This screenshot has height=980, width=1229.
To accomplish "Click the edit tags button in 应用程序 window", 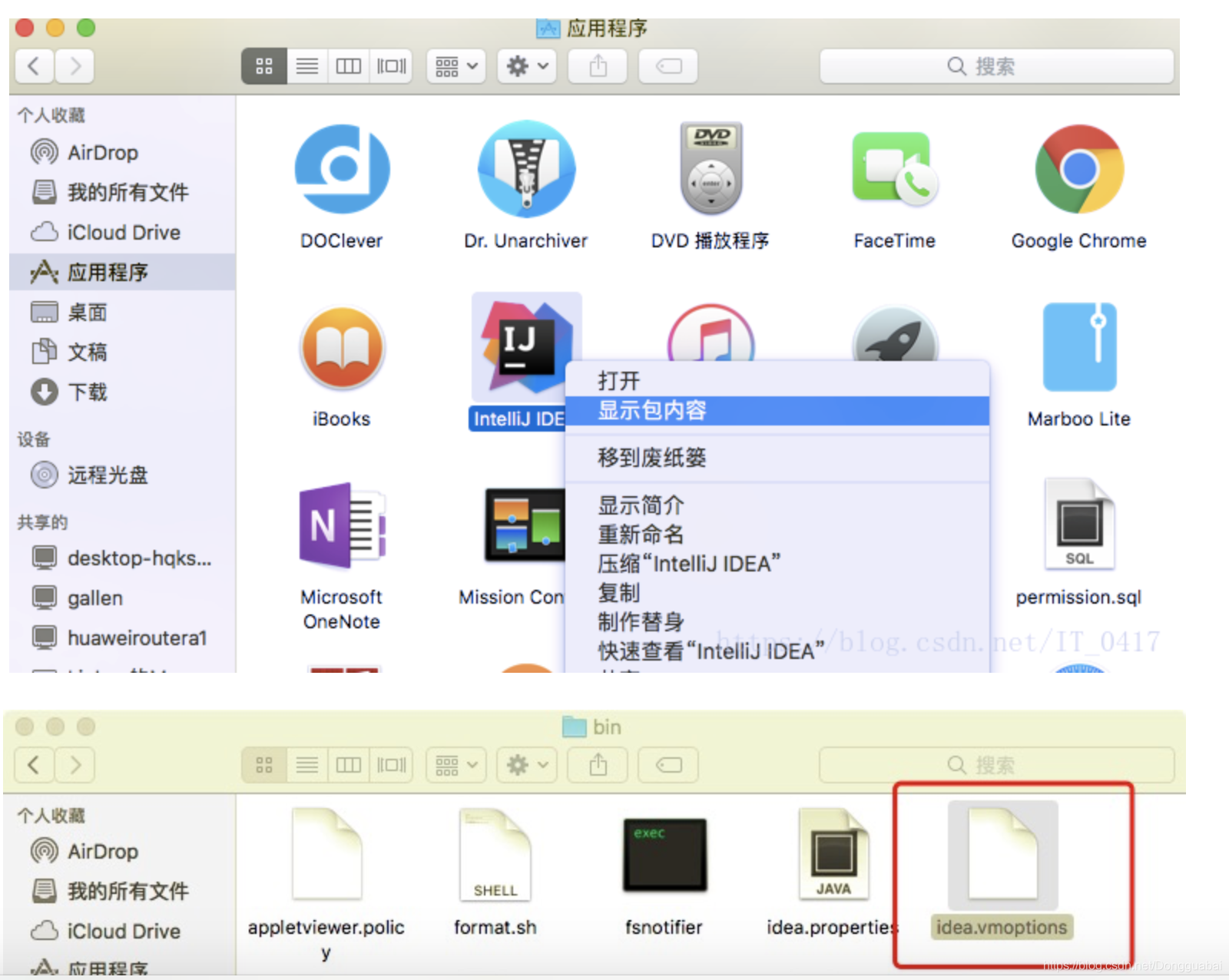I will [x=668, y=66].
